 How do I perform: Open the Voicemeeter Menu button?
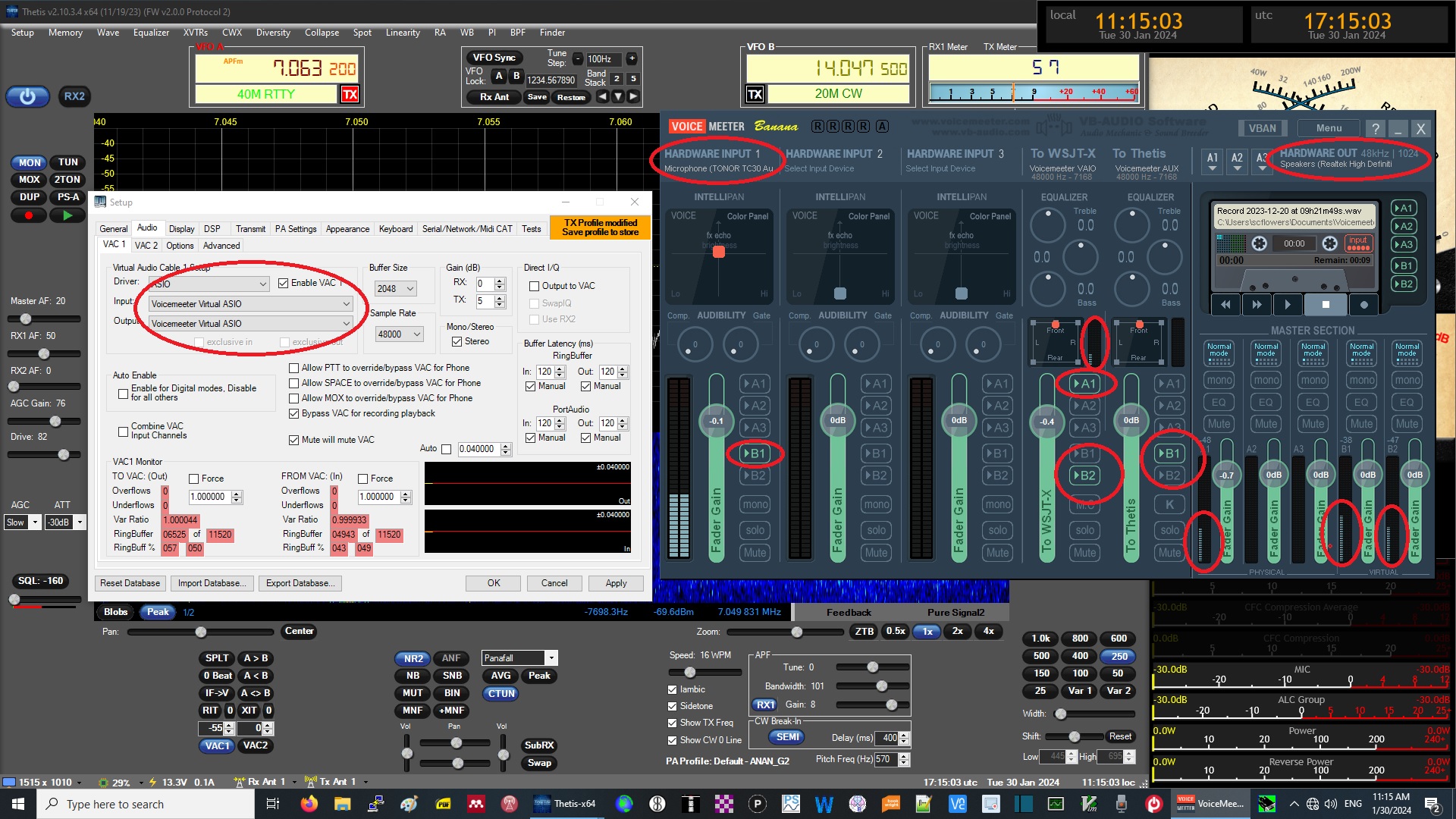1329,128
